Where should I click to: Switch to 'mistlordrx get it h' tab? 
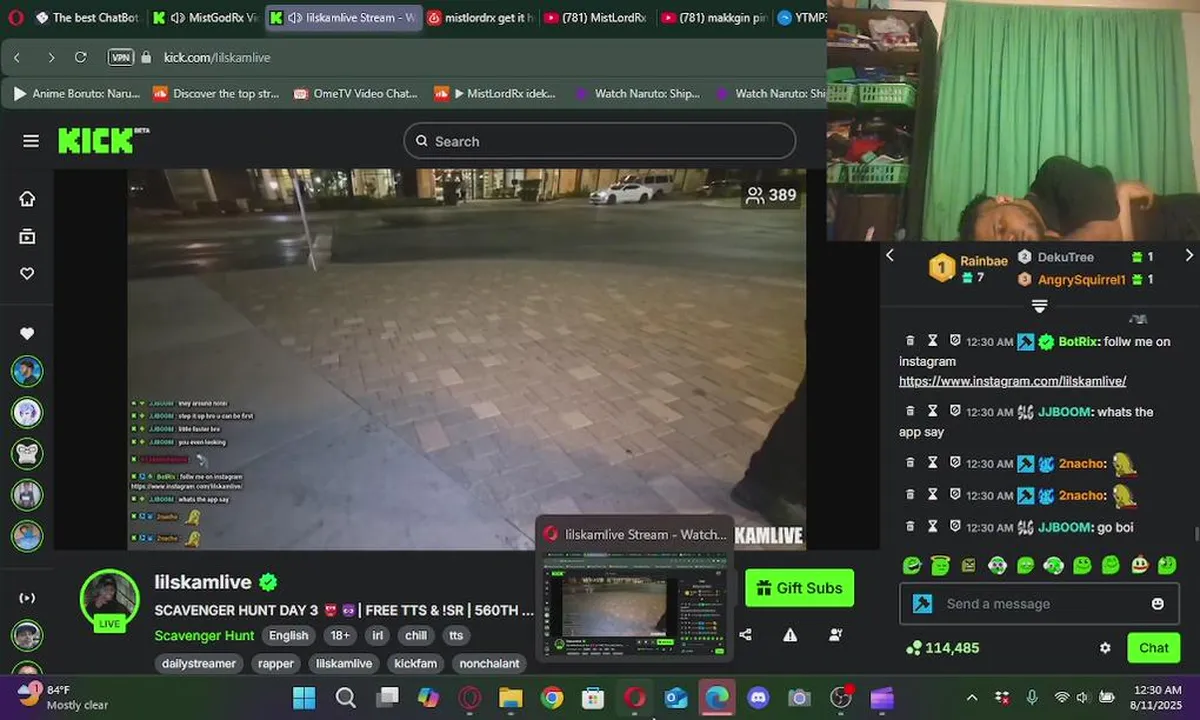tap(481, 18)
